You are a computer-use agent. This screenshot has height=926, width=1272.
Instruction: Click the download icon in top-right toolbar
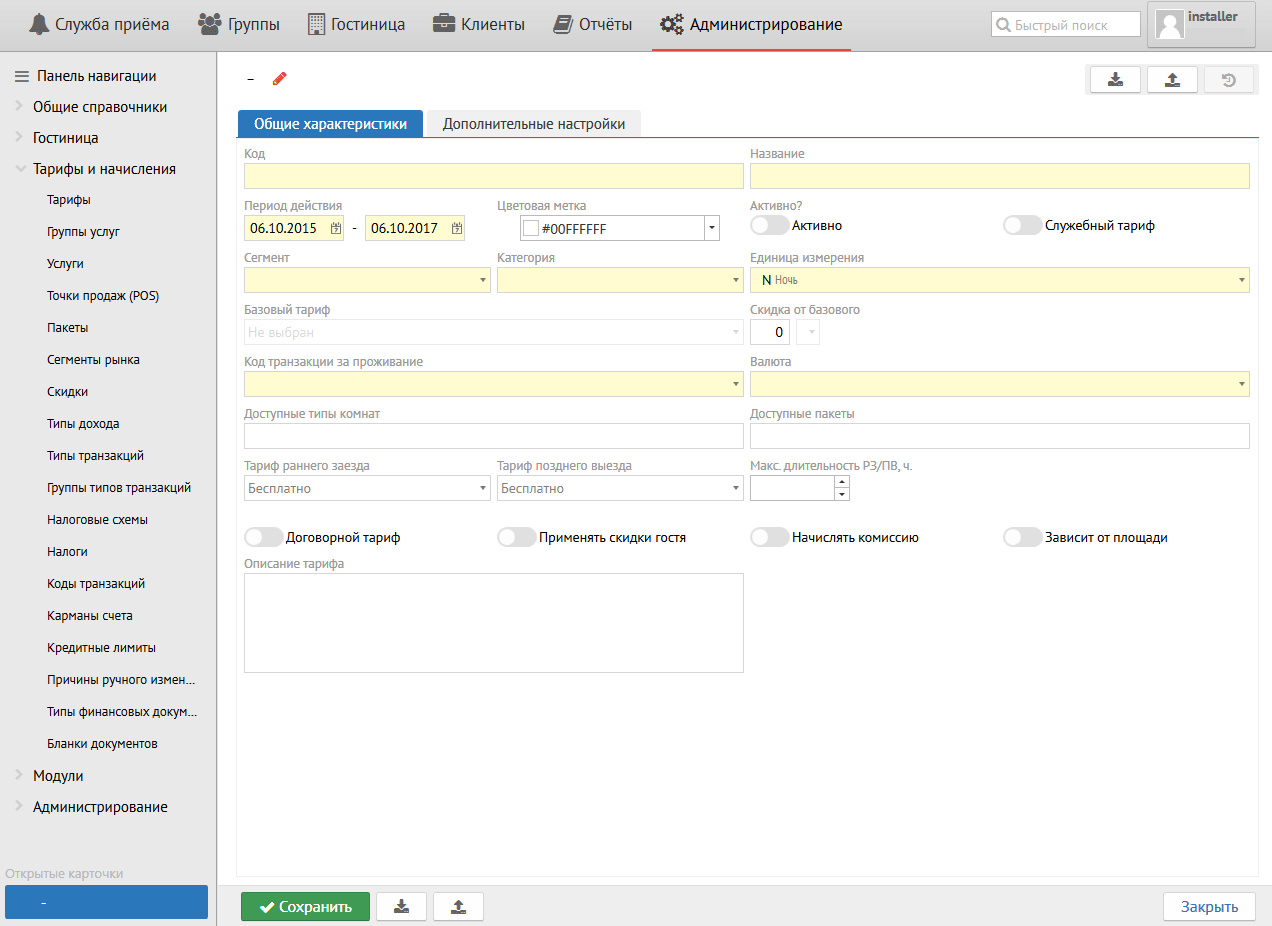pyautogui.click(x=1116, y=80)
